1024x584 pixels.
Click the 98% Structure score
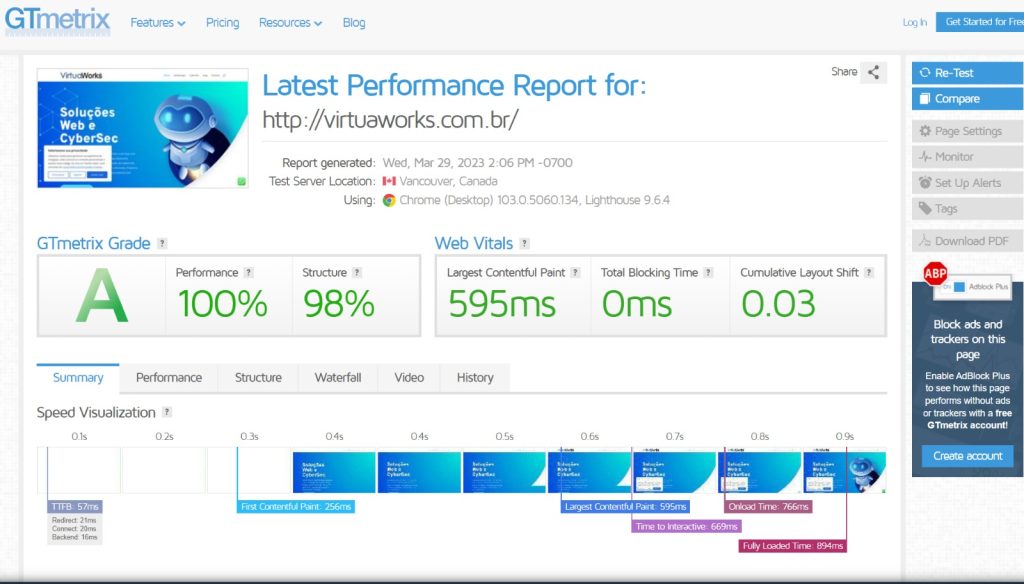339,304
